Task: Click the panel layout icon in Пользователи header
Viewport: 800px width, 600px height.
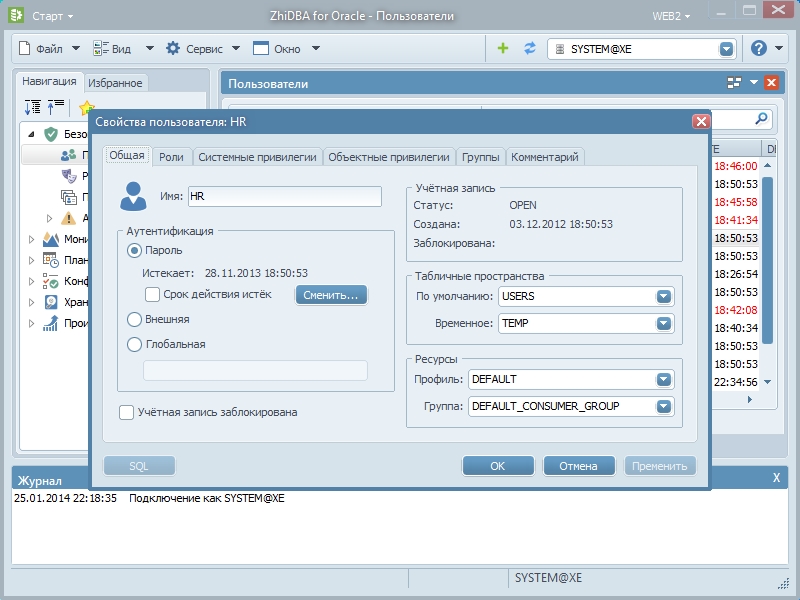Action: 734,83
